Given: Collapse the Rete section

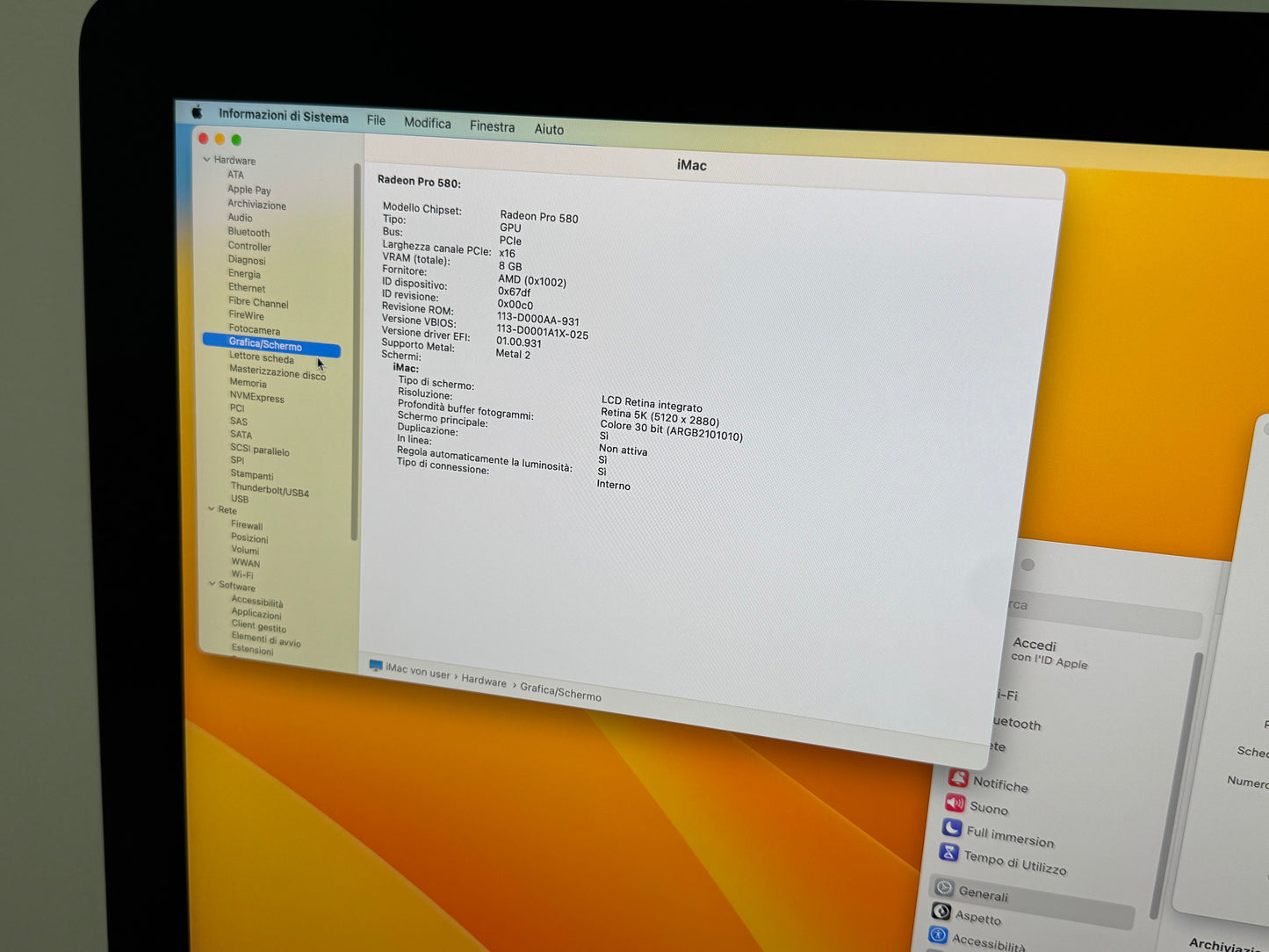Looking at the screenshot, I should coord(212,508).
